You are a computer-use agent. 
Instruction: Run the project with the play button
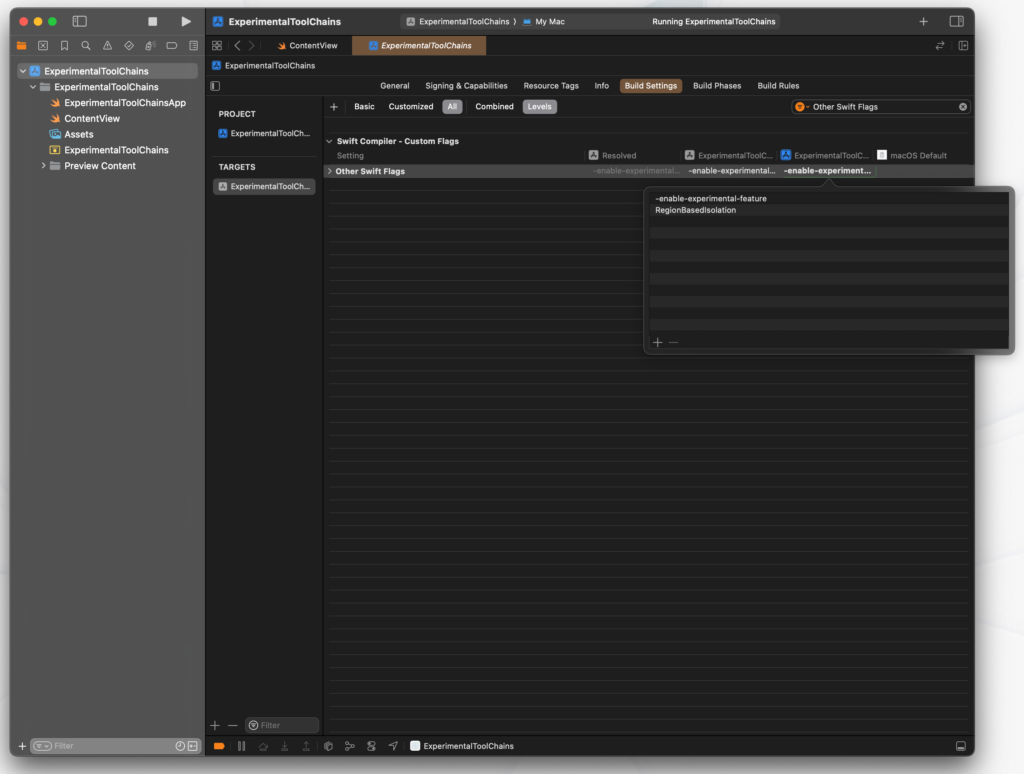pyautogui.click(x=185, y=22)
